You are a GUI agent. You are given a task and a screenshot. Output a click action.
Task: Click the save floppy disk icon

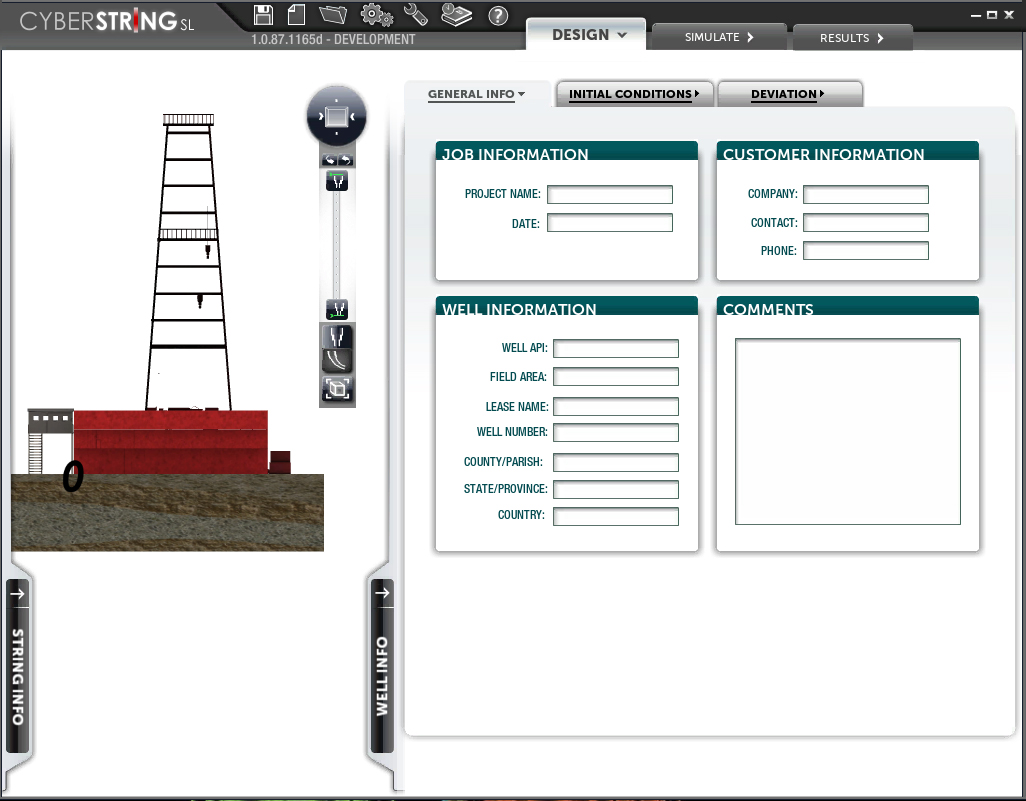[263, 15]
